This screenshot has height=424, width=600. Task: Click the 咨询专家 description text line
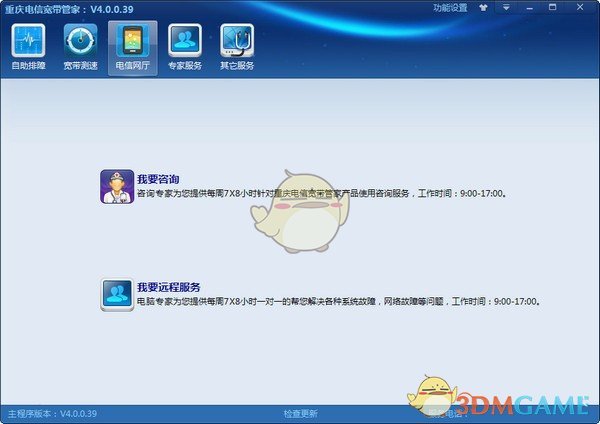[x=322, y=194]
